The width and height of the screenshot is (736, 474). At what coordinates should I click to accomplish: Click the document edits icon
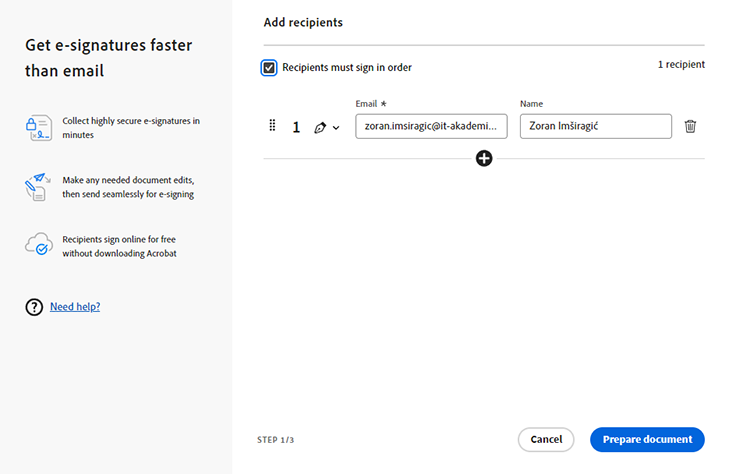pyautogui.click(x=38, y=187)
